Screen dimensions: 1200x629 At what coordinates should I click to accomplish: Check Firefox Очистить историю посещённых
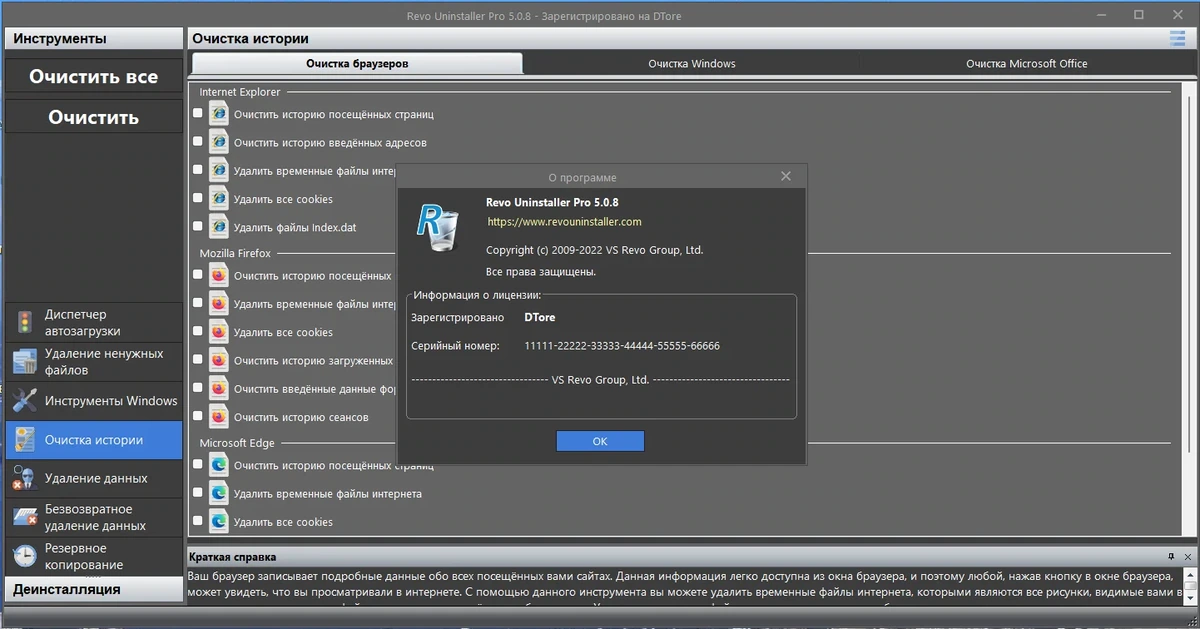click(x=198, y=274)
